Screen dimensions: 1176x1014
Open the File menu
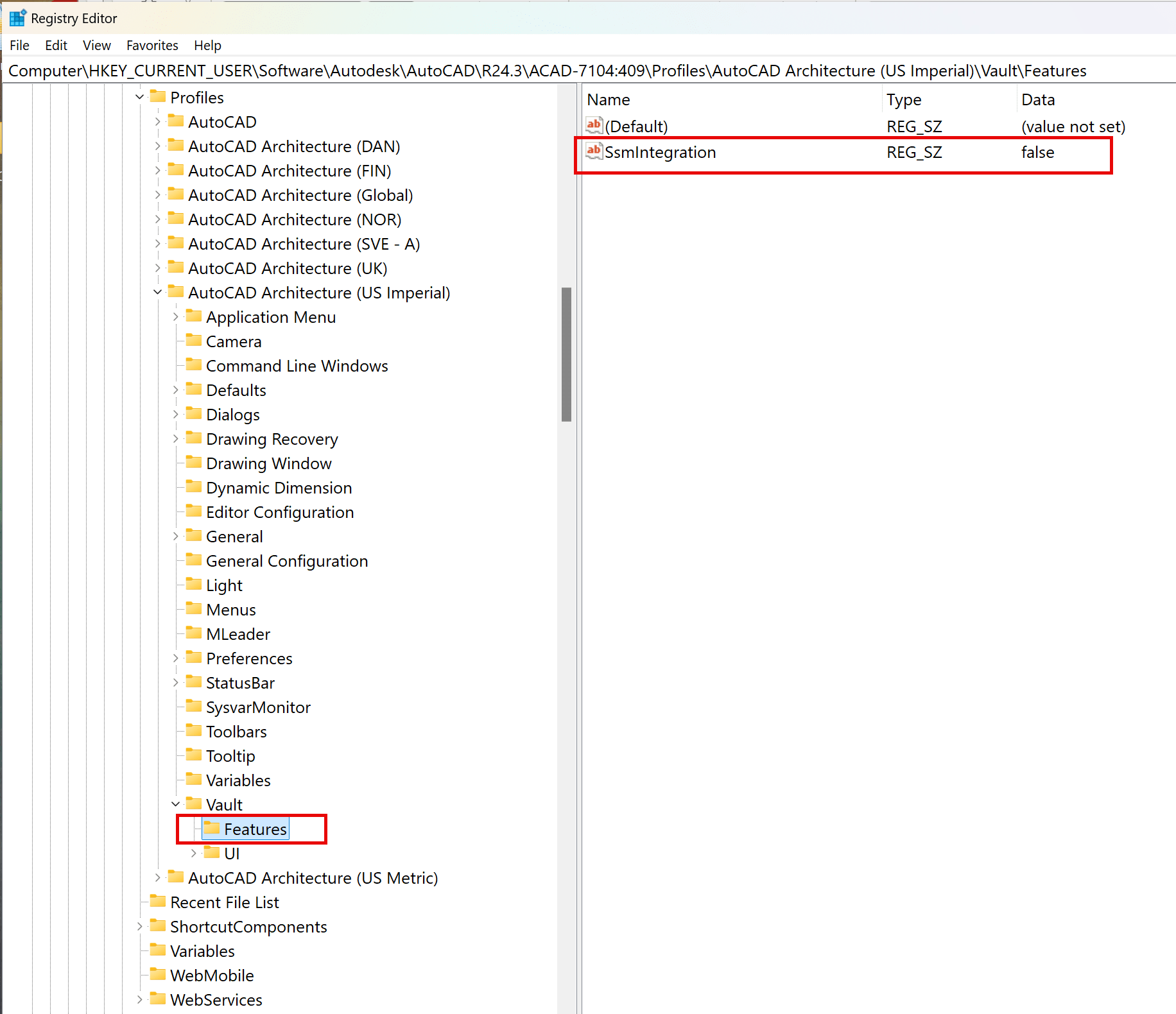tap(19, 46)
